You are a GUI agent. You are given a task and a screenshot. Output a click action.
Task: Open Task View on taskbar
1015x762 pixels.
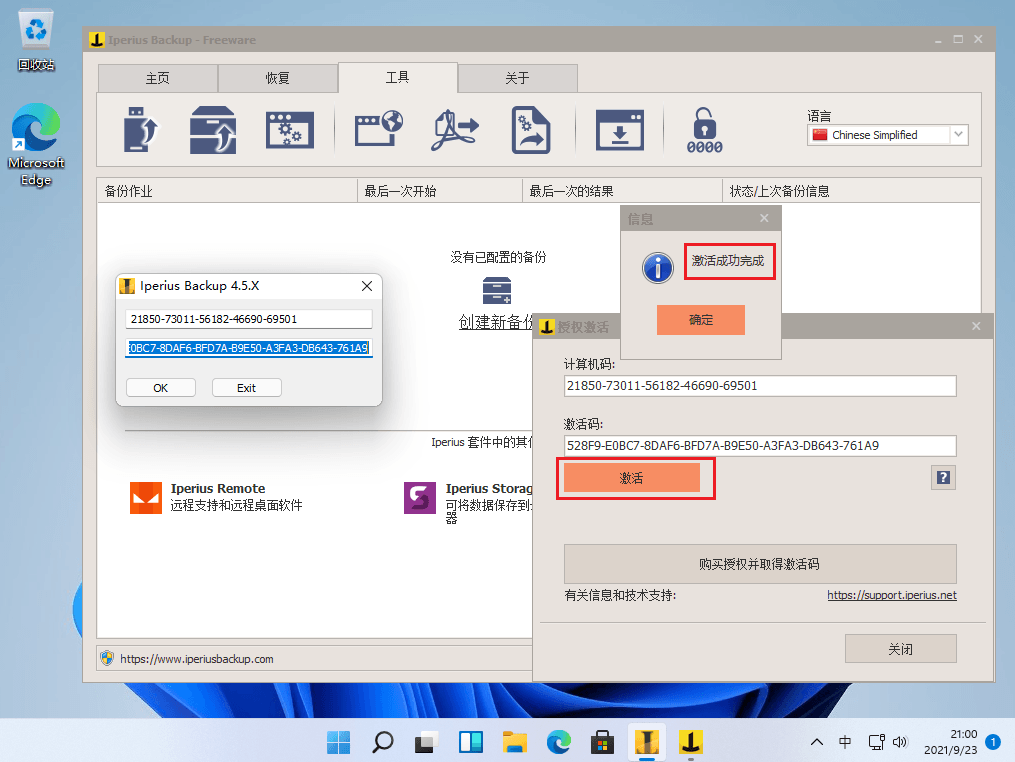[x=426, y=742]
